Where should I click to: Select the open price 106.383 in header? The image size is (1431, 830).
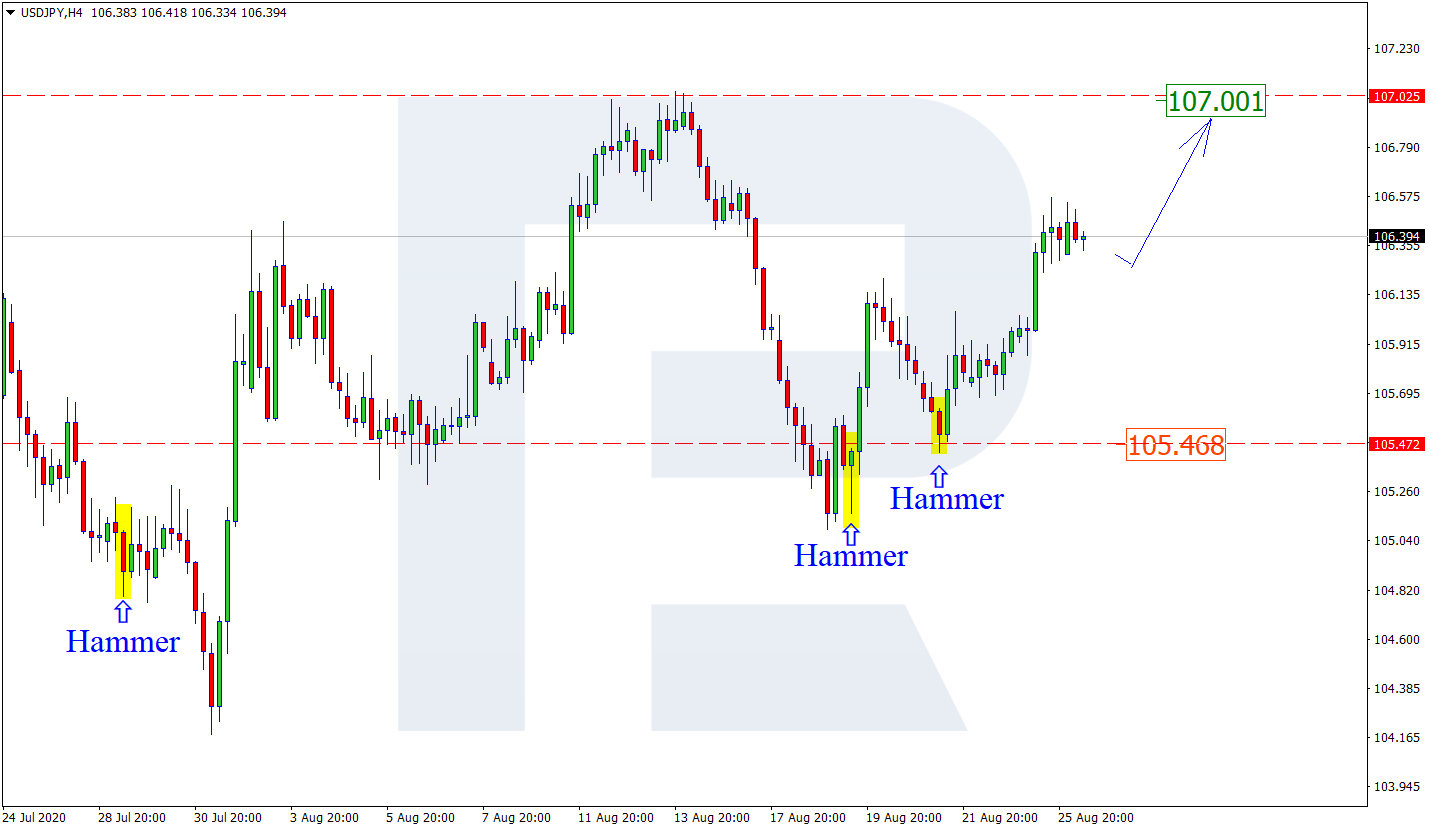[113, 13]
